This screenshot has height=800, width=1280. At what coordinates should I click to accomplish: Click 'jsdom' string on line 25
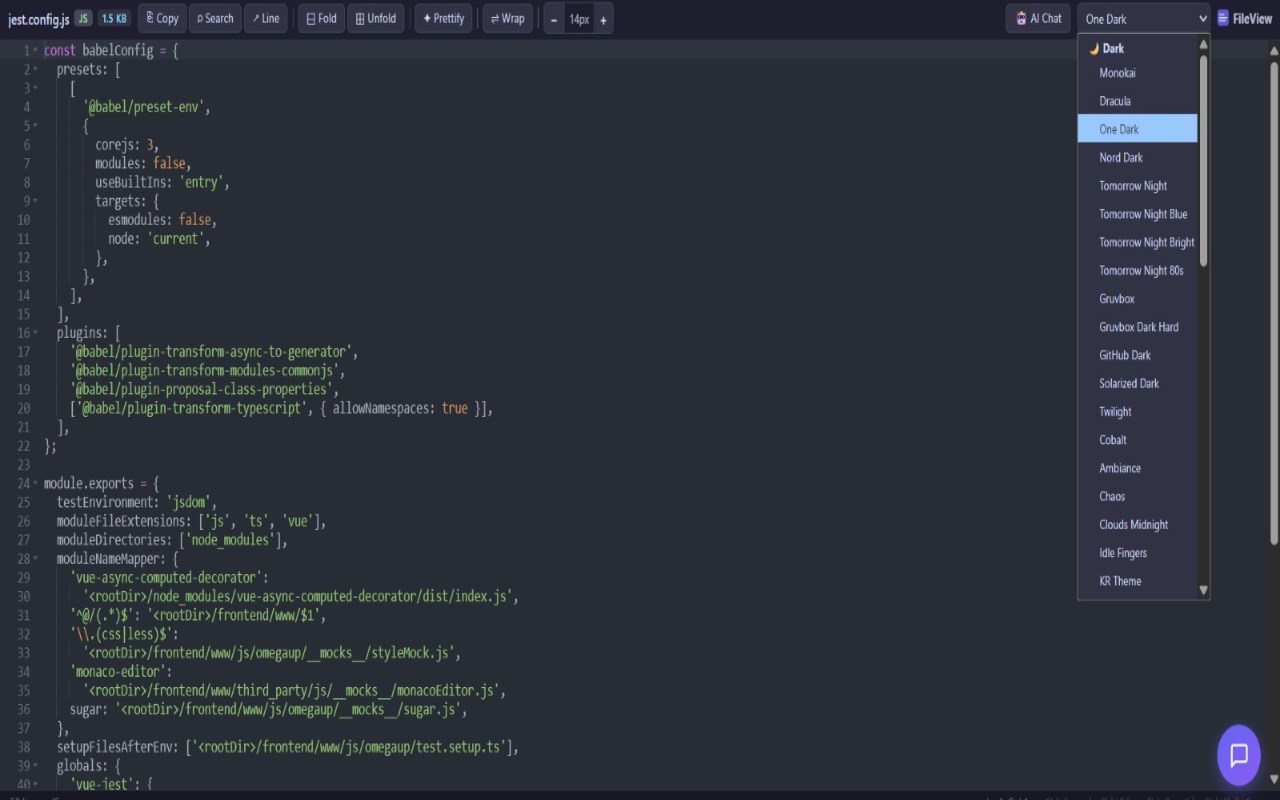(188, 502)
